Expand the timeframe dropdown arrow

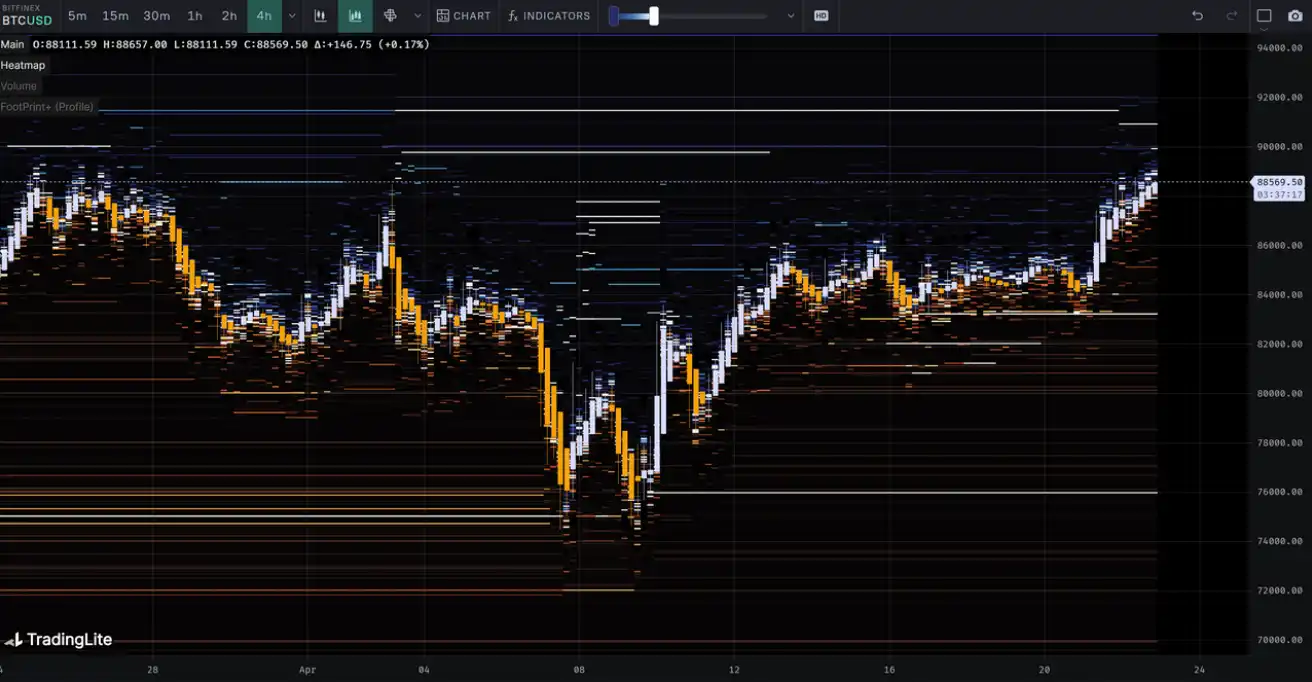292,16
